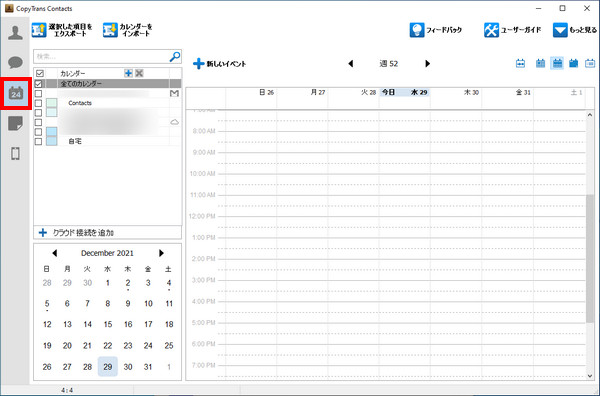Click クラウド接続を追加 link
This screenshot has width=600, height=396.
(83, 233)
